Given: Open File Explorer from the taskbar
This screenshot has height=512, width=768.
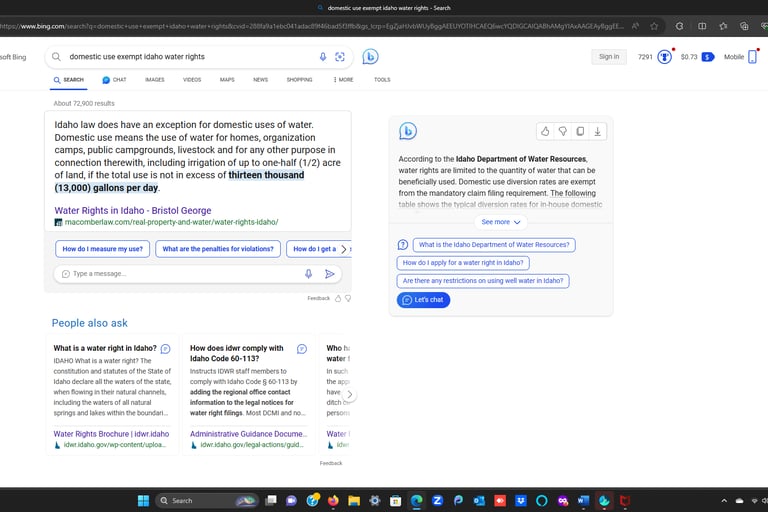Looking at the screenshot, I should pyautogui.click(x=354, y=500).
